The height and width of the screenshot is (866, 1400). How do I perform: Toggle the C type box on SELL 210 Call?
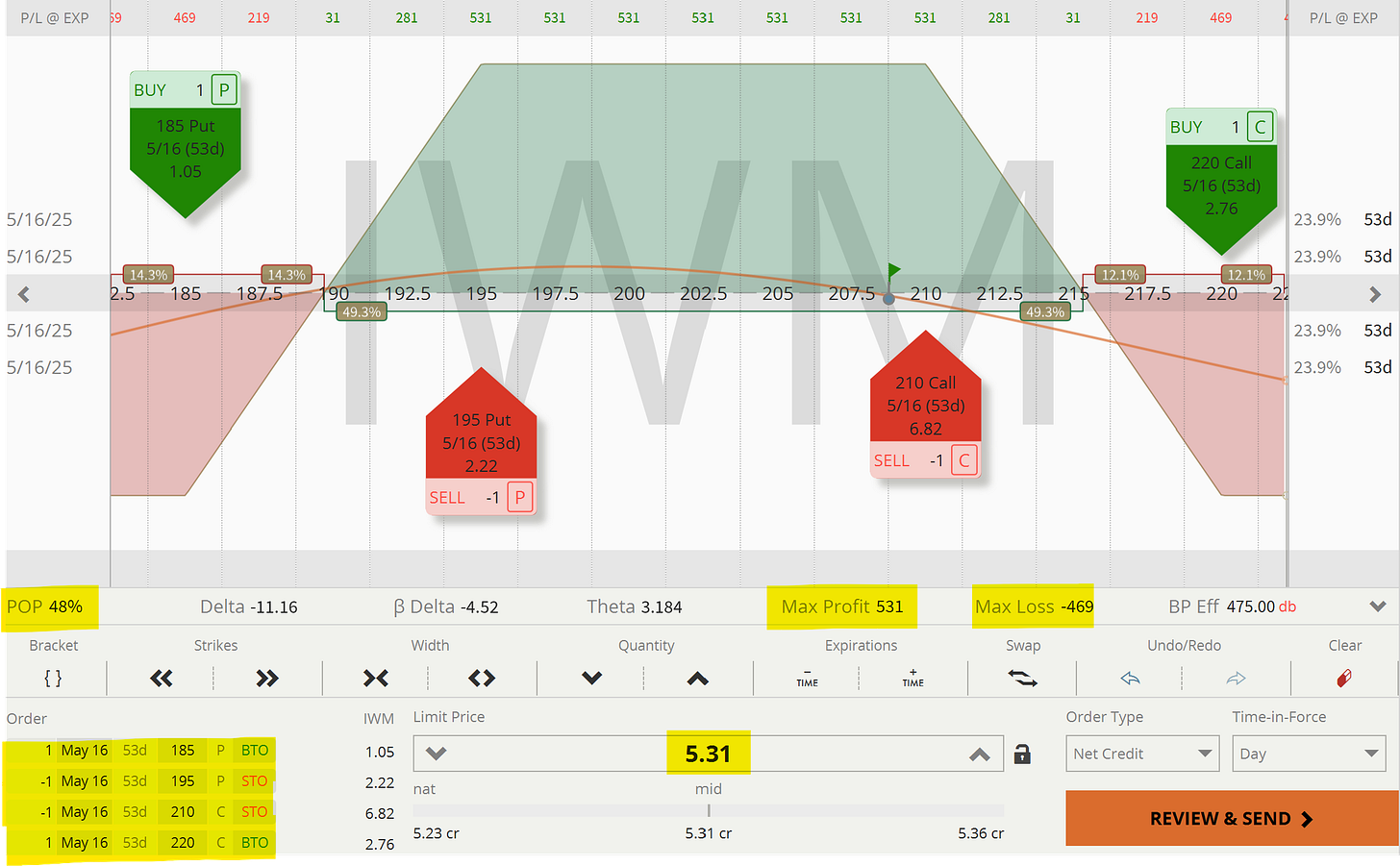point(964,460)
